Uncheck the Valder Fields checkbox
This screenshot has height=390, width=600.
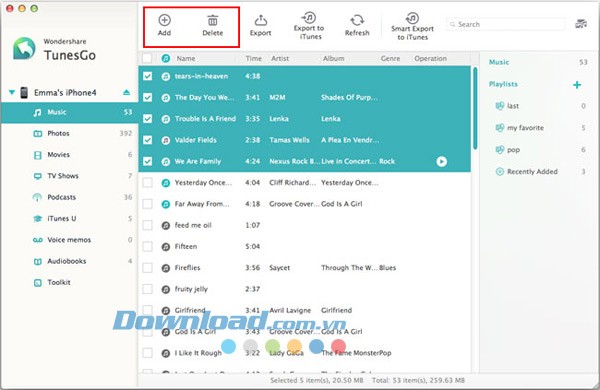[x=147, y=140]
